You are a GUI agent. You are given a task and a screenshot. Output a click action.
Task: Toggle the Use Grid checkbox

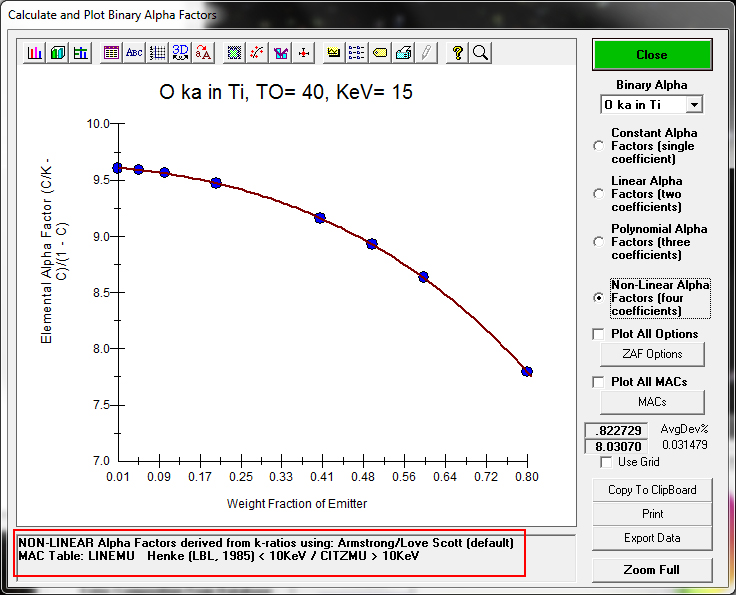(x=606, y=462)
